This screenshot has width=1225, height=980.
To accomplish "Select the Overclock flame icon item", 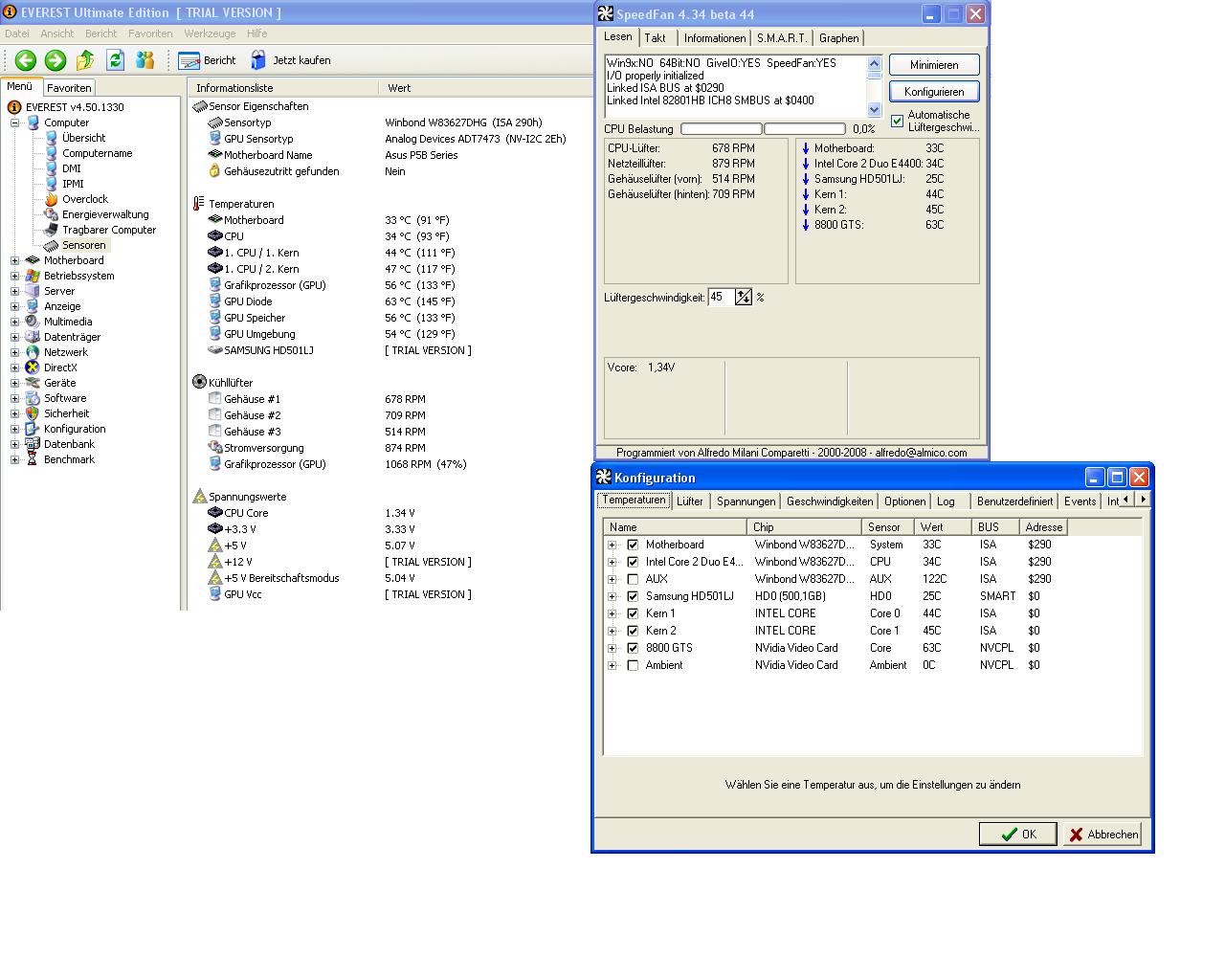I will click(52, 199).
